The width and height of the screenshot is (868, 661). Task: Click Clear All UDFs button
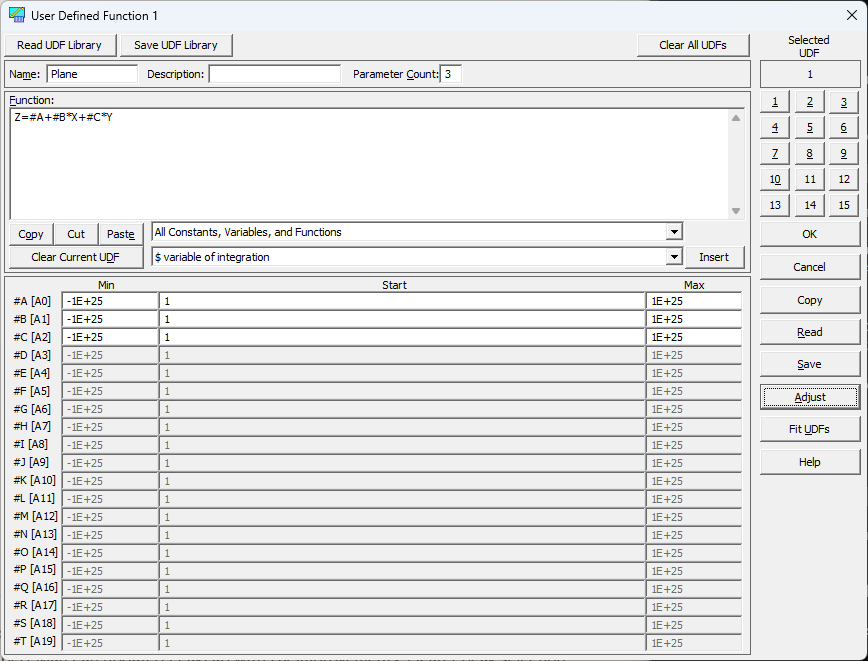693,45
